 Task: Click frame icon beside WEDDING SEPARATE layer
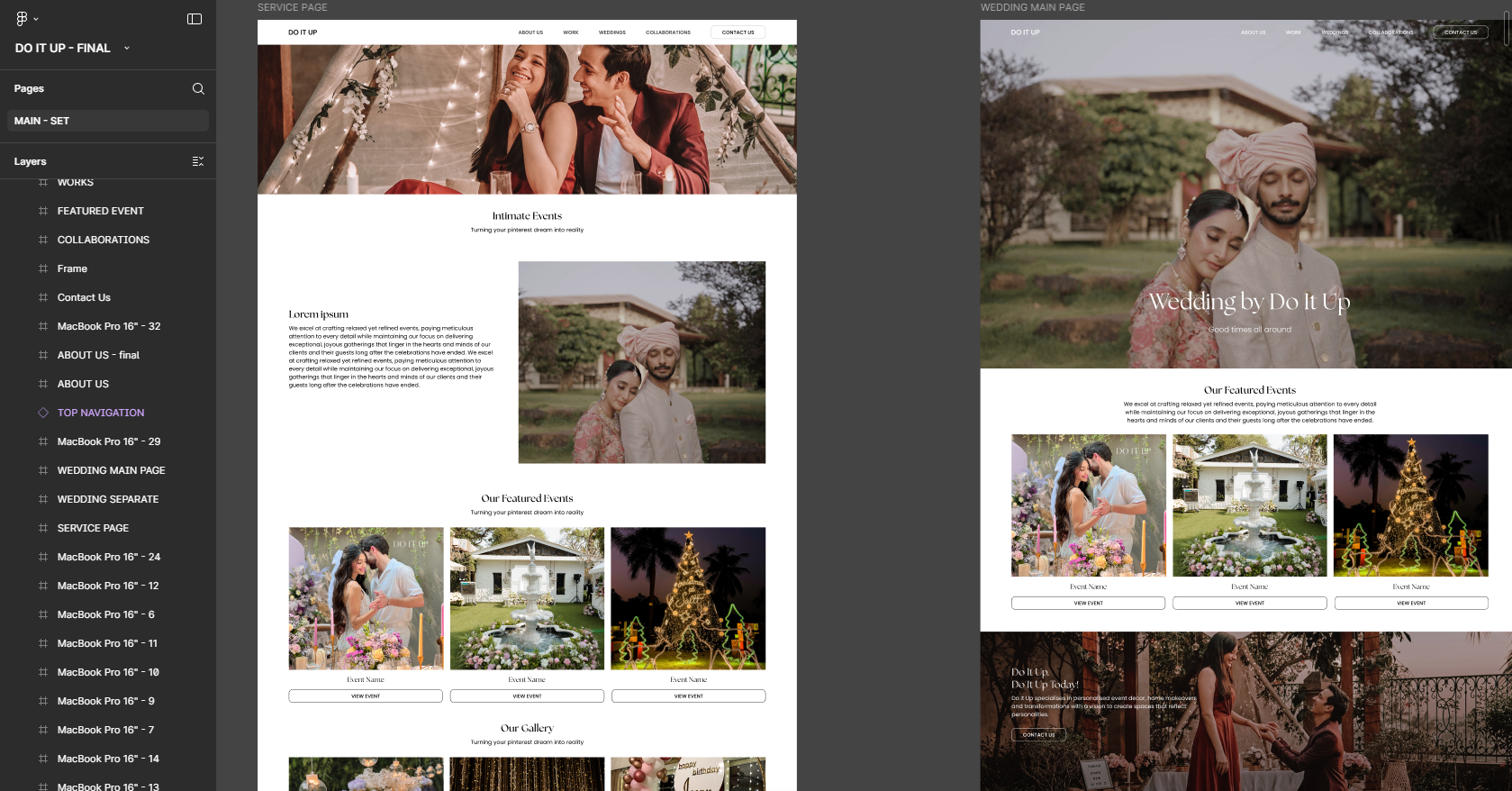click(x=43, y=499)
